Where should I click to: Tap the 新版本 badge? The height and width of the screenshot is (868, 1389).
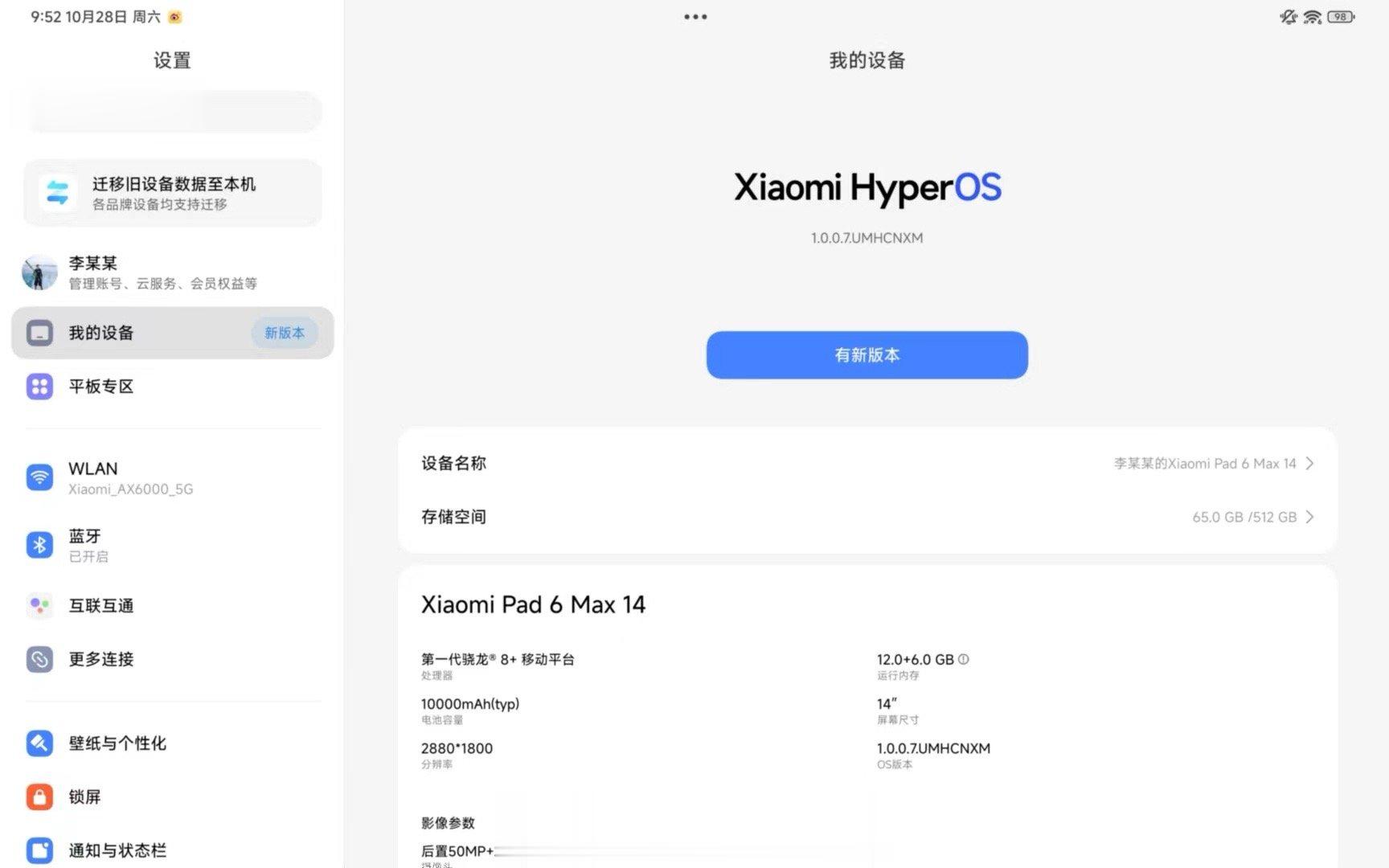point(285,333)
